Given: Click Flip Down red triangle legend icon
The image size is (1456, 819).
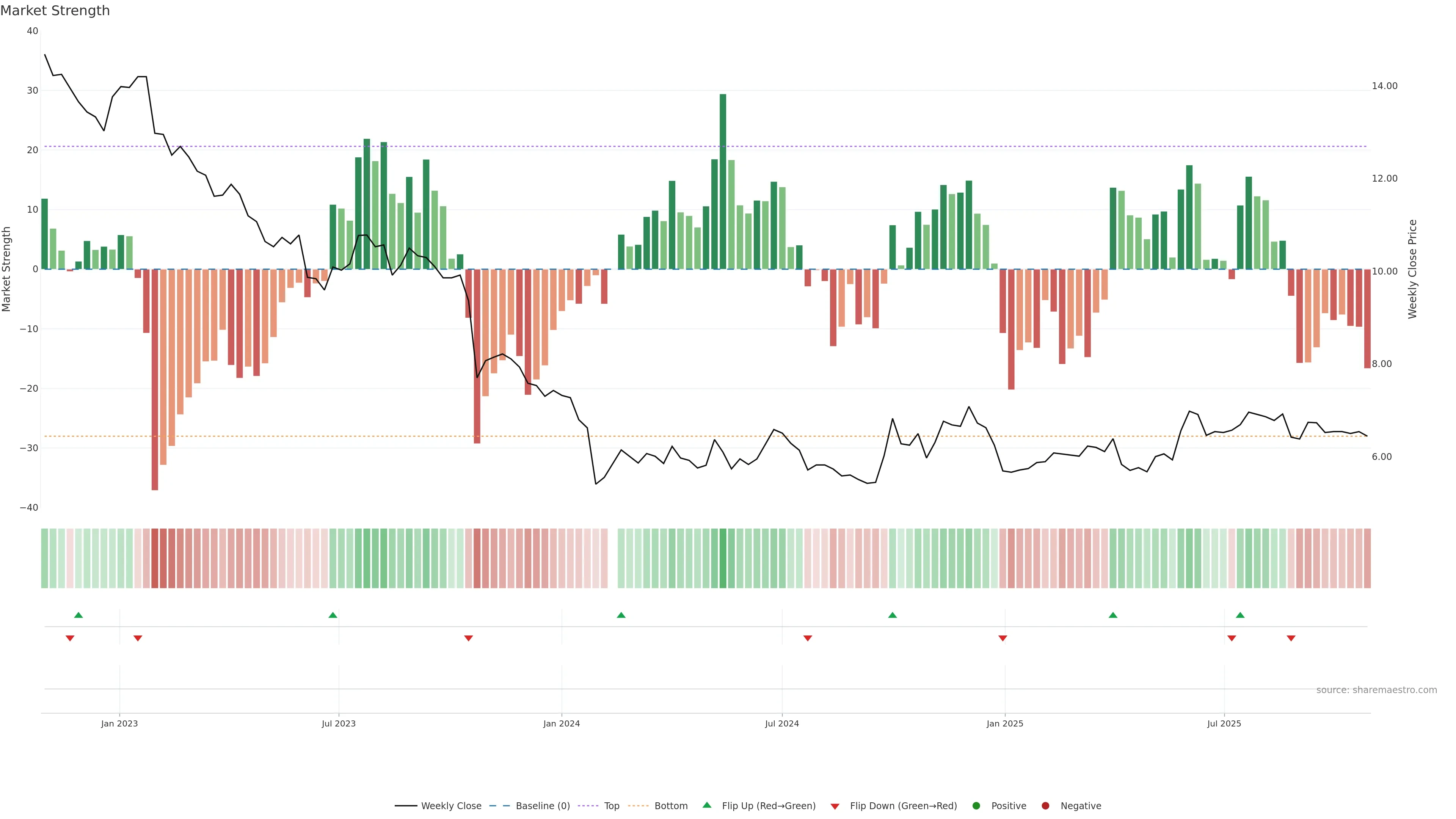Looking at the screenshot, I should [835, 806].
